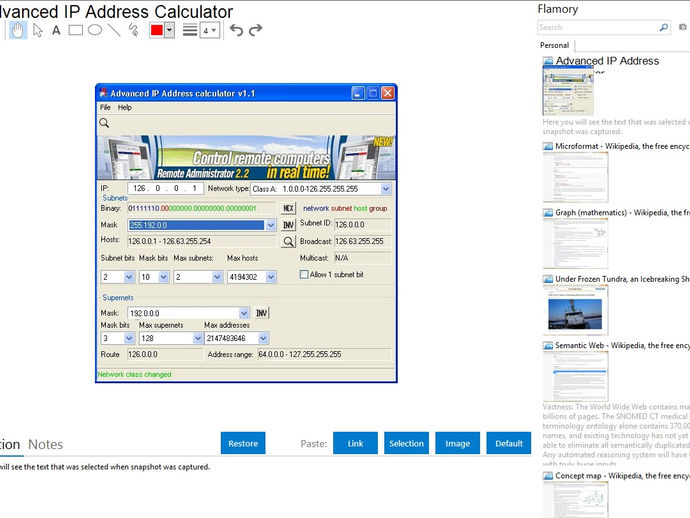The height and width of the screenshot is (518, 690).
Task: Select the rectangle drawing tool
Action: pyautogui.click(x=75, y=30)
